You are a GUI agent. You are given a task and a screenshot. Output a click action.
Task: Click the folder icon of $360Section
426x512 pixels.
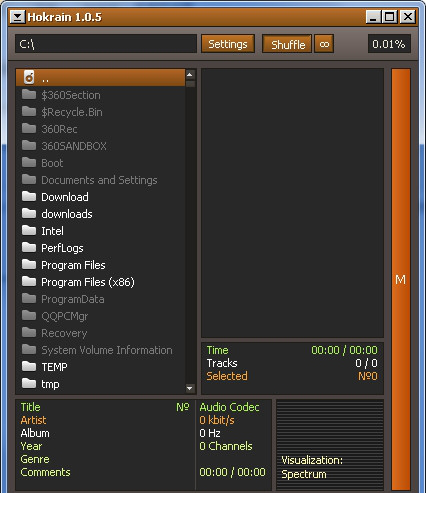(29, 95)
